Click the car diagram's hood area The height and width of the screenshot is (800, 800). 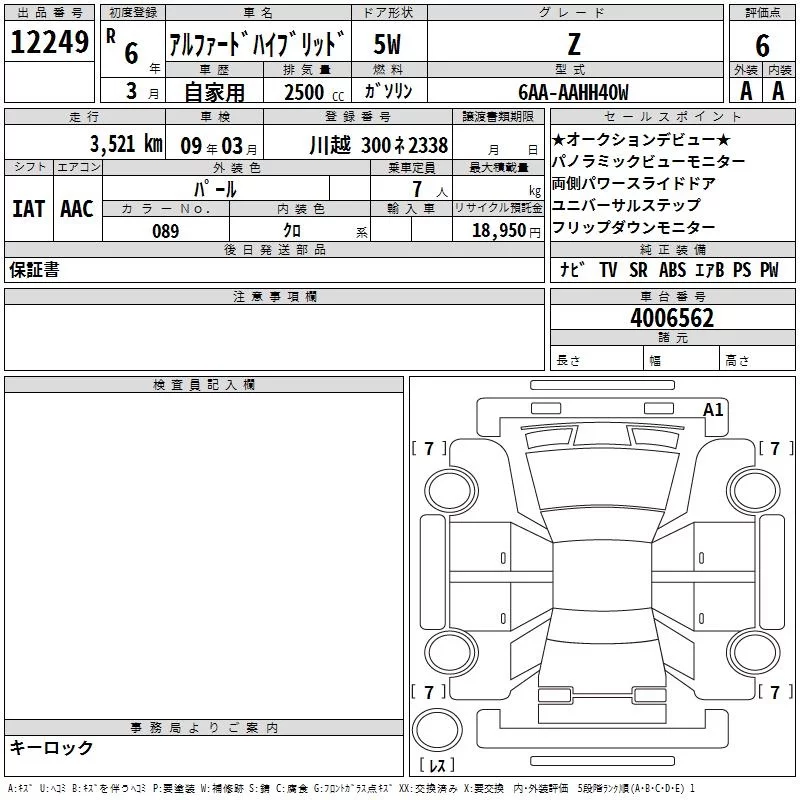coord(602,436)
